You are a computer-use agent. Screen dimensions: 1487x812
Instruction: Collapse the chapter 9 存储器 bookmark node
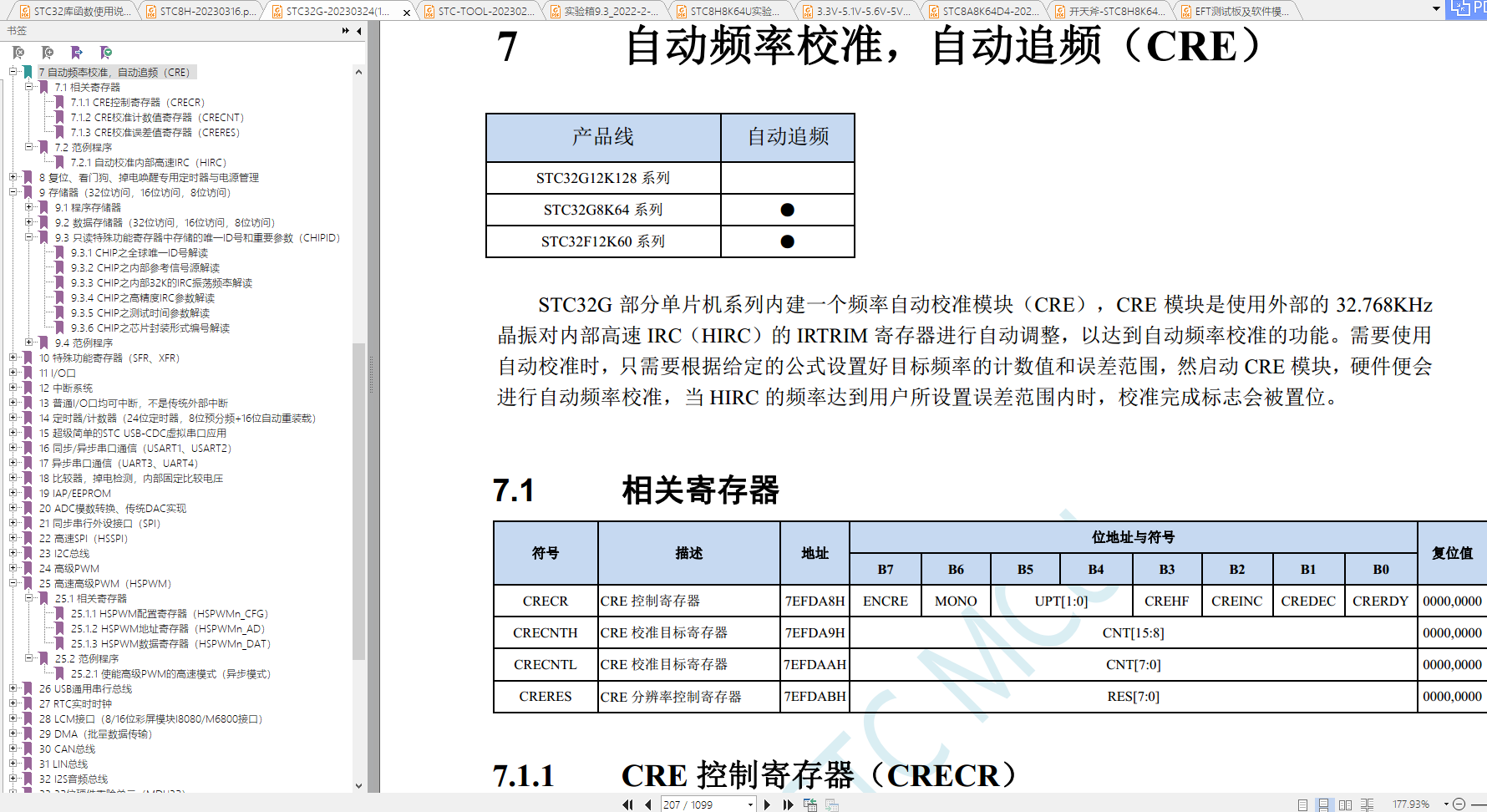[13, 192]
